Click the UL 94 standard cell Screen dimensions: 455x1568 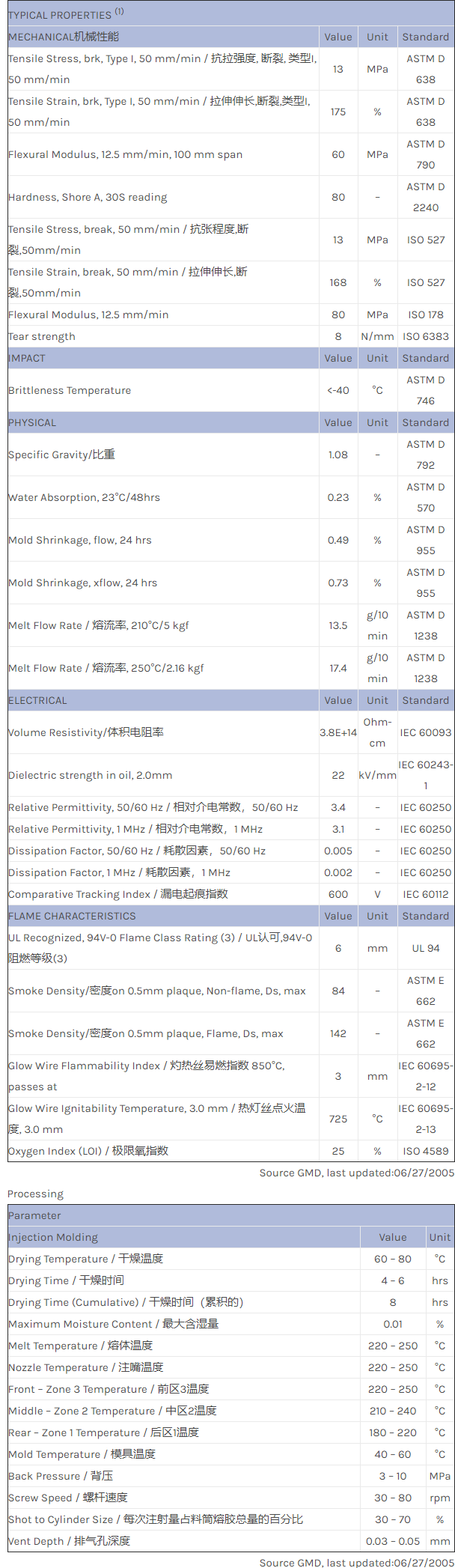[x=426, y=948]
